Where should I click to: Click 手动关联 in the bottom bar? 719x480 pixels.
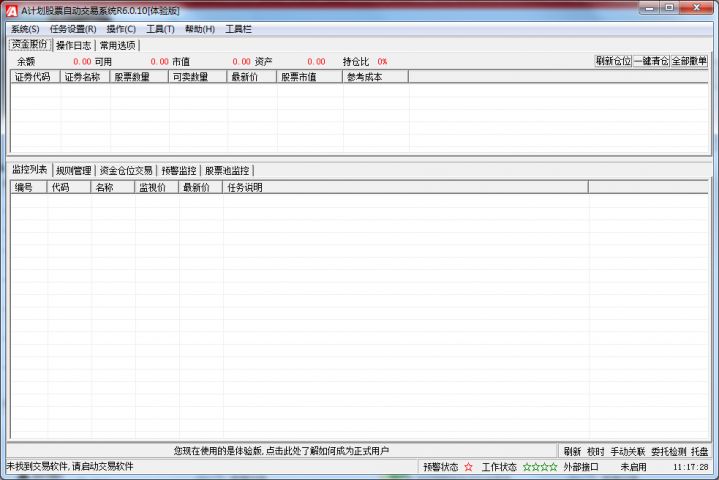coord(627,451)
